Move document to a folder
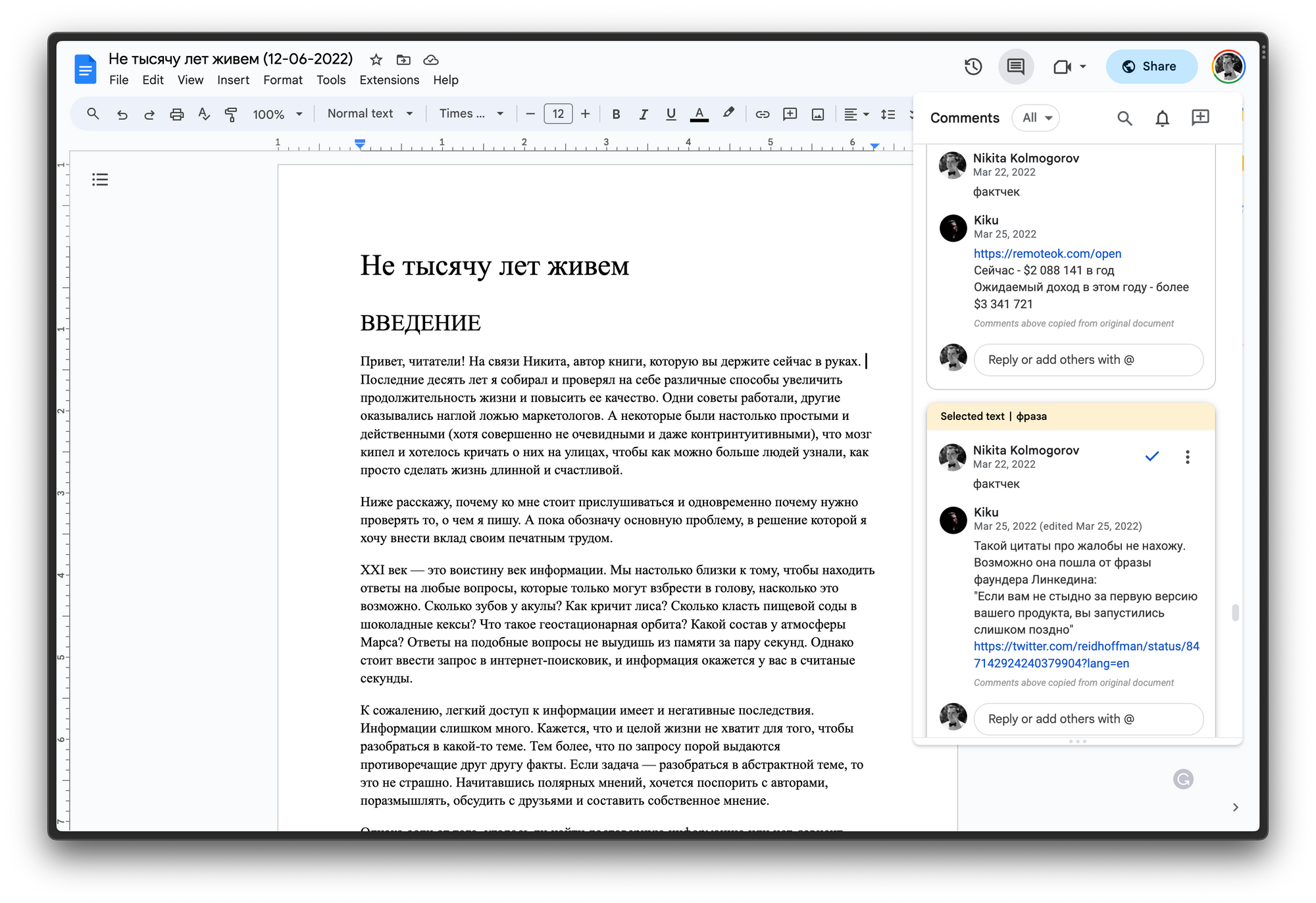This screenshot has width=1316, height=903. coord(403,60)
